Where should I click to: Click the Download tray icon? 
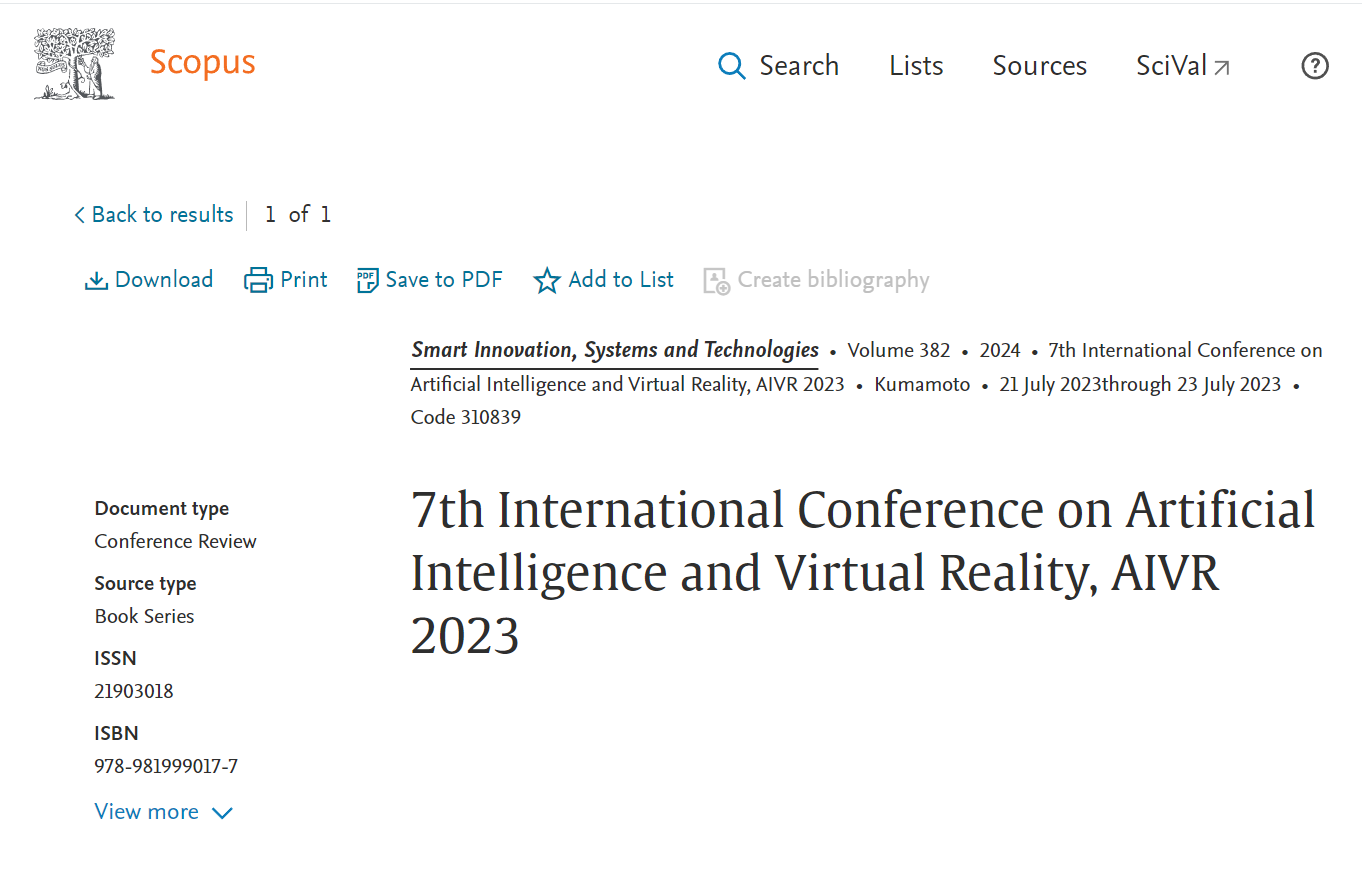click(96, 281)
